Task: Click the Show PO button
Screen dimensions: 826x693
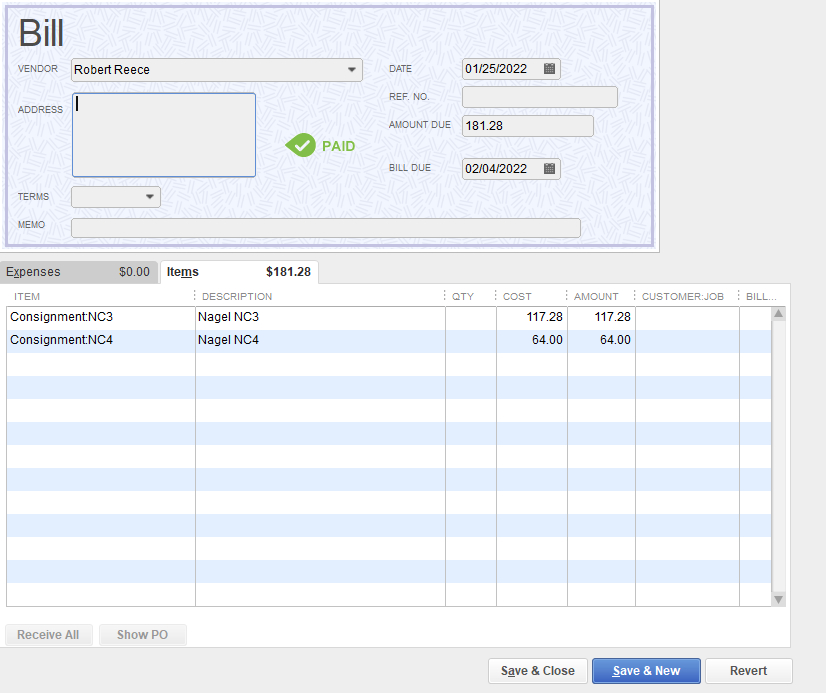Action: (142, 635)
